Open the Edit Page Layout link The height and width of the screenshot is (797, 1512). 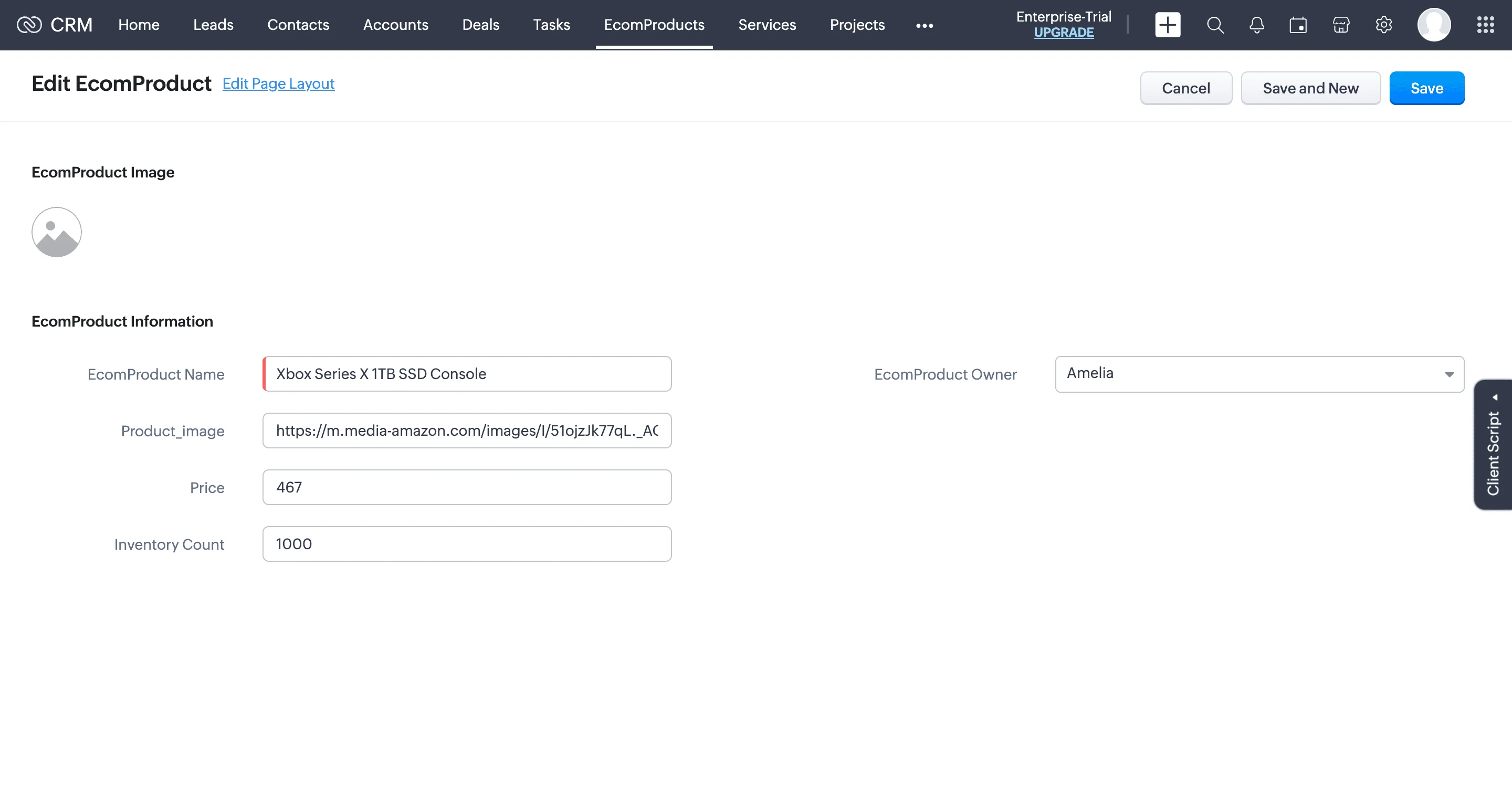pyautogui.click(x=278, y=84)
